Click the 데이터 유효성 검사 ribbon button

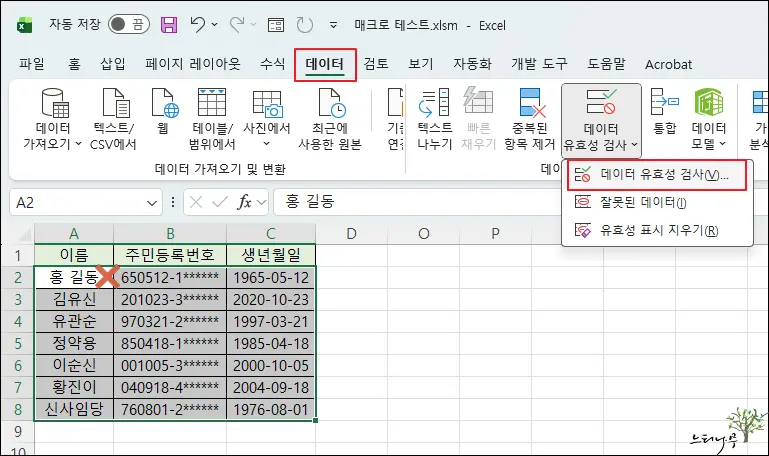[x=601, y=120]
